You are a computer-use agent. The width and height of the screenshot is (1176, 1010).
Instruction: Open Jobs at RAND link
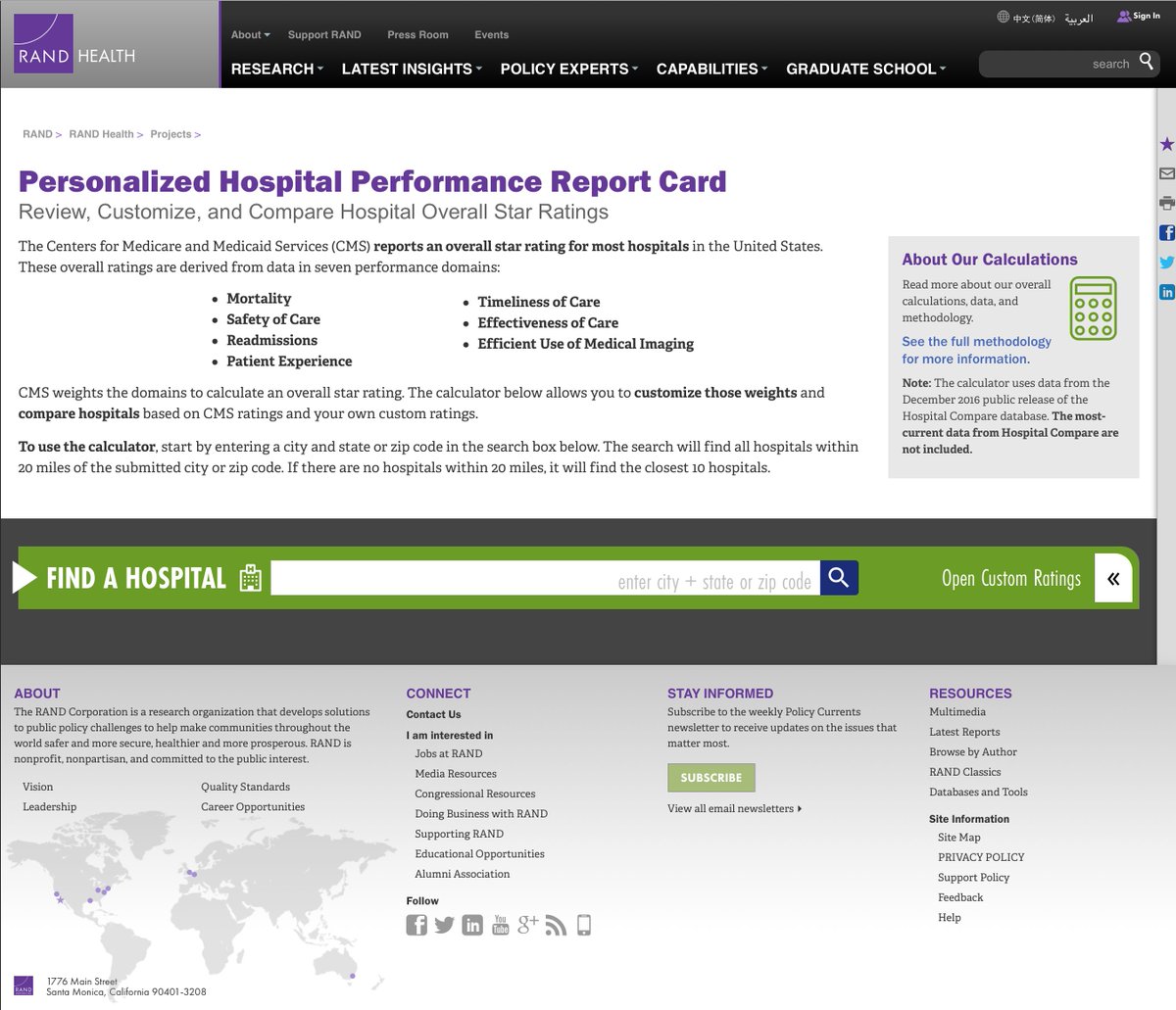(x=449, y=753)
